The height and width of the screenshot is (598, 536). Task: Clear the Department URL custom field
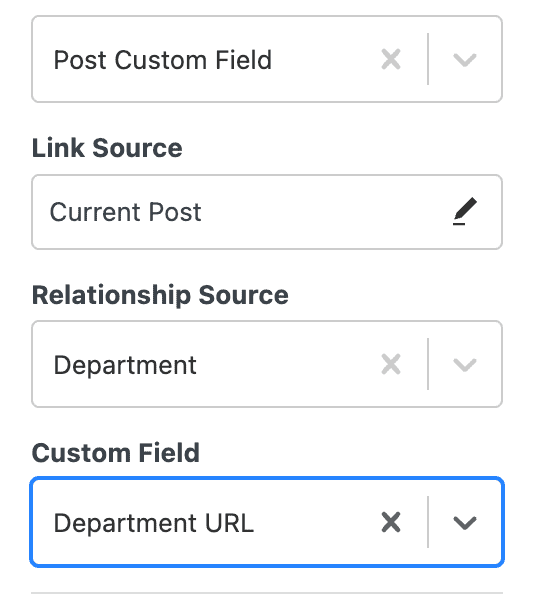391,522
